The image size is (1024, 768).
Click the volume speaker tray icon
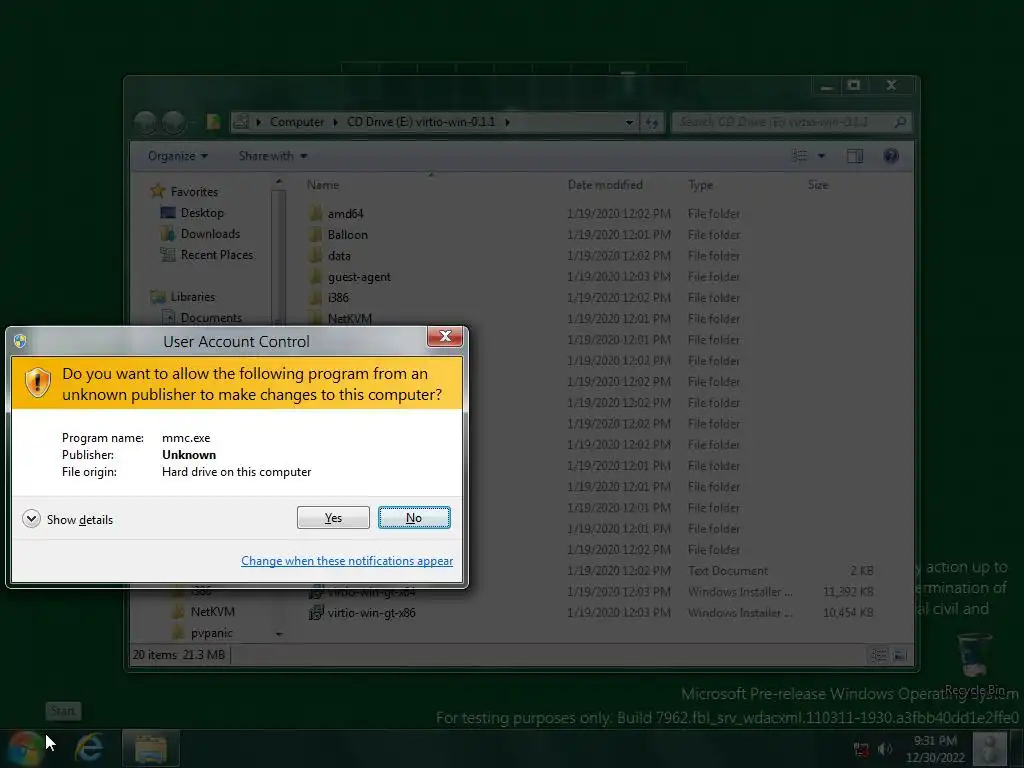(x=885, y=749)
